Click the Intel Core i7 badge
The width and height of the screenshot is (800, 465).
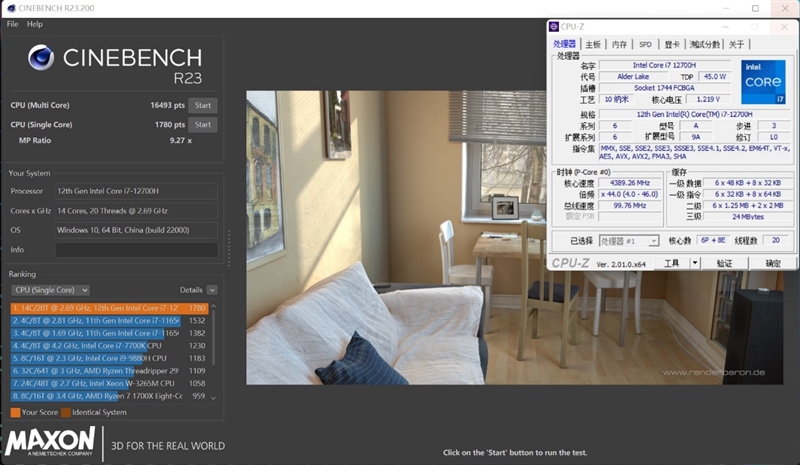(x=762, y=82)
